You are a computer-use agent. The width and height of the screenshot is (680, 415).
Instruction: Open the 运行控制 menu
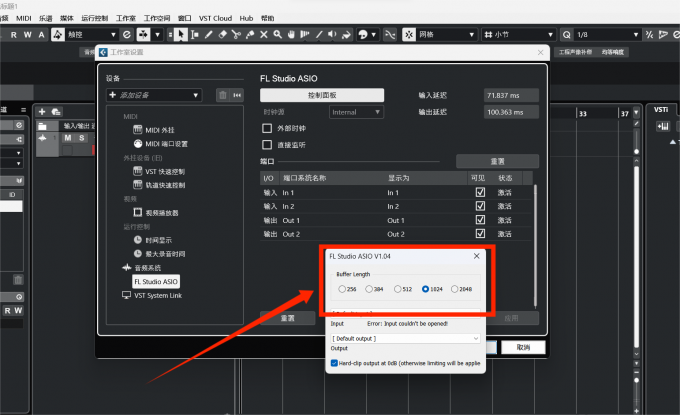(x=95, y=18)
